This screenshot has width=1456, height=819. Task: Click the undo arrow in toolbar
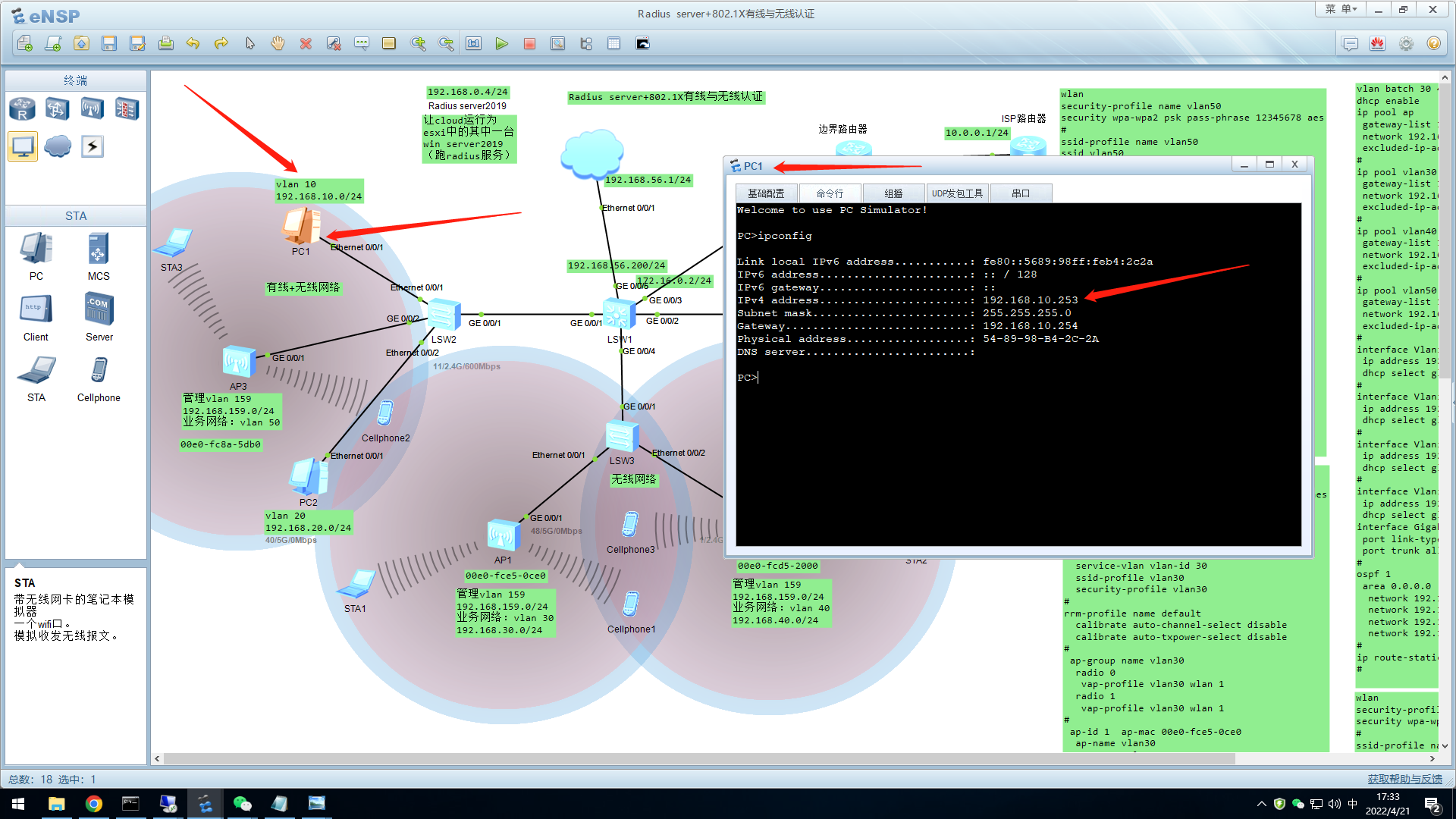pyautogui.click(x=193, y=44)
